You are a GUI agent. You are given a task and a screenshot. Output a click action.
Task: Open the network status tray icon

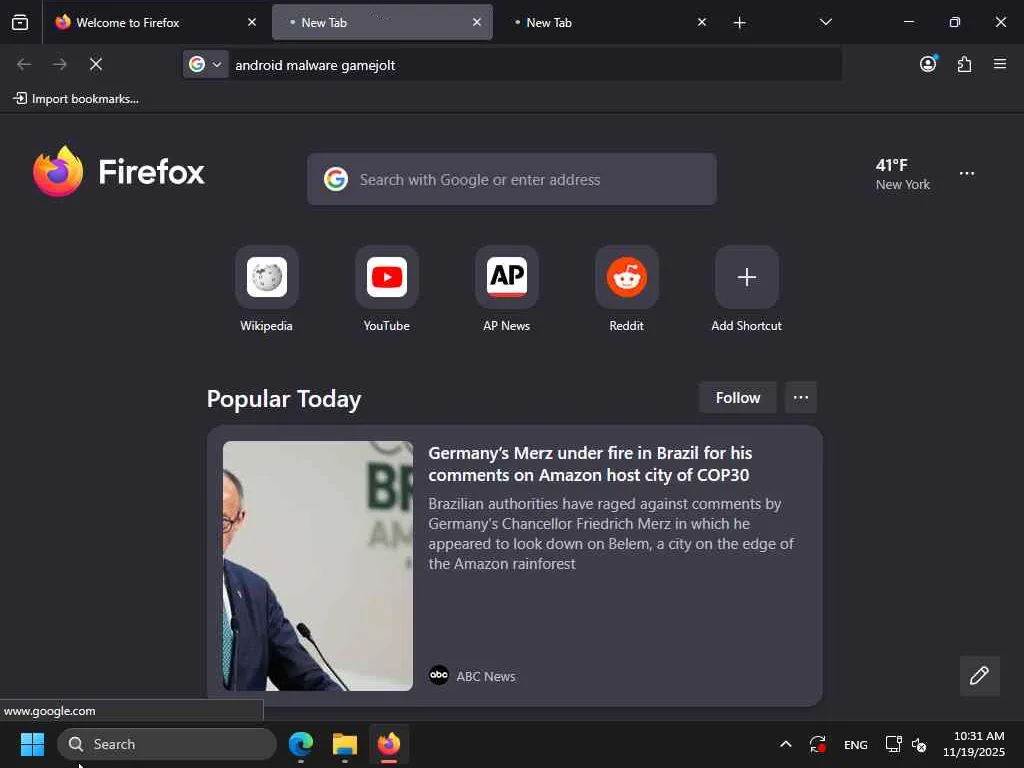[x=893, y=744]
